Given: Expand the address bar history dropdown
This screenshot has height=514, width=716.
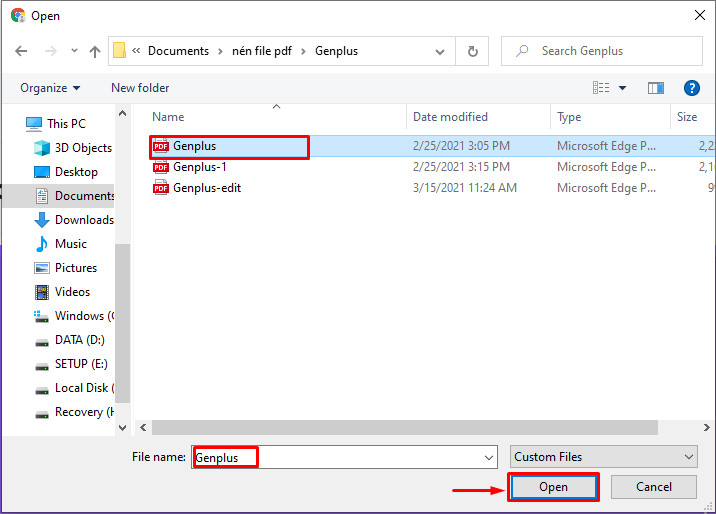Looking at the screenshot, I should (x=440, y=52).
